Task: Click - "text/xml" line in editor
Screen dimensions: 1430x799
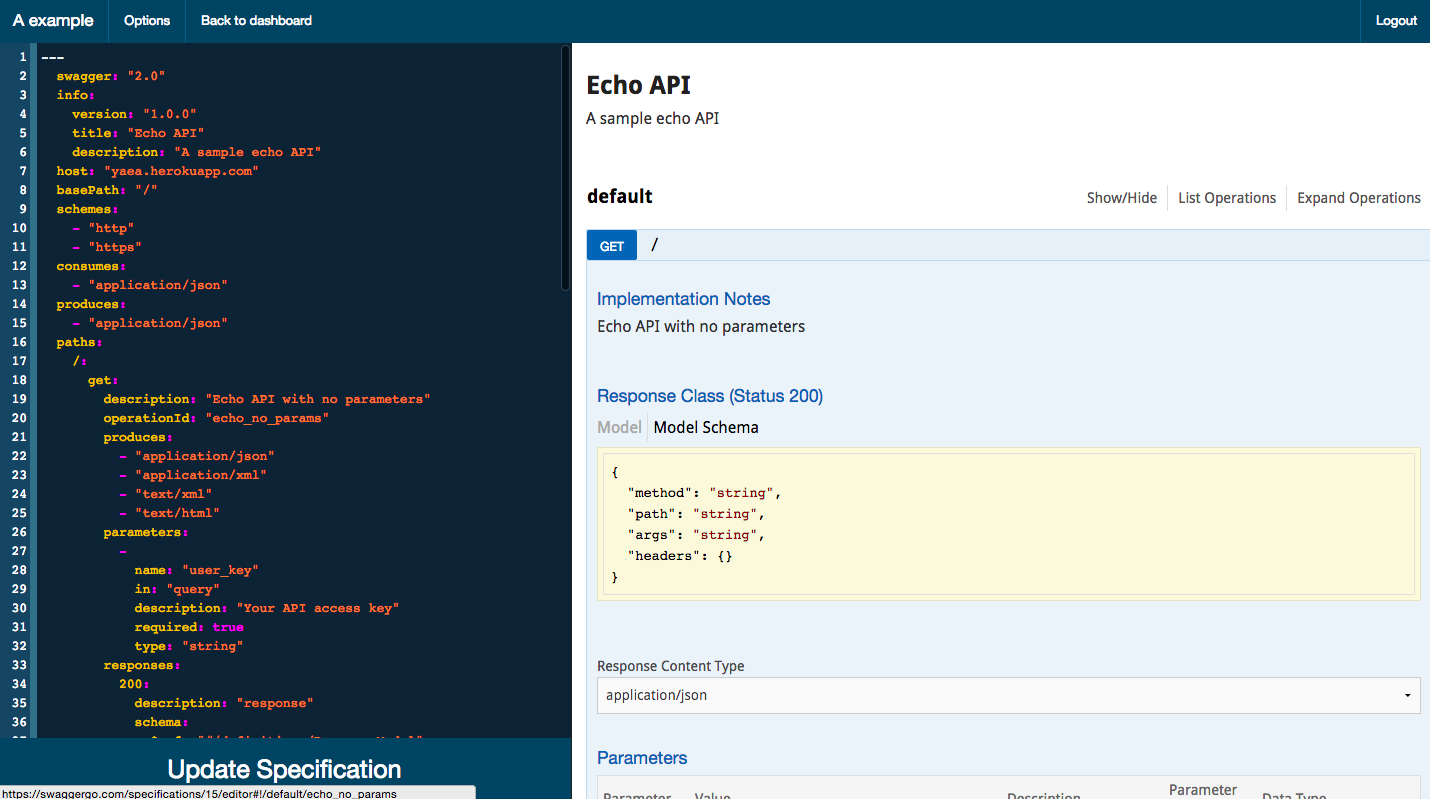Action: 166,494
